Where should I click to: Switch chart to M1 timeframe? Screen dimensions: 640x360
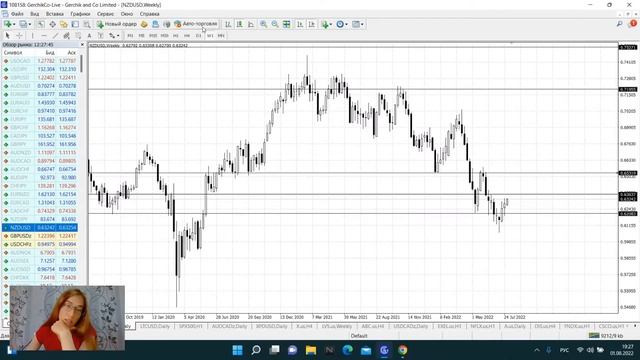(x=130, y=36)
